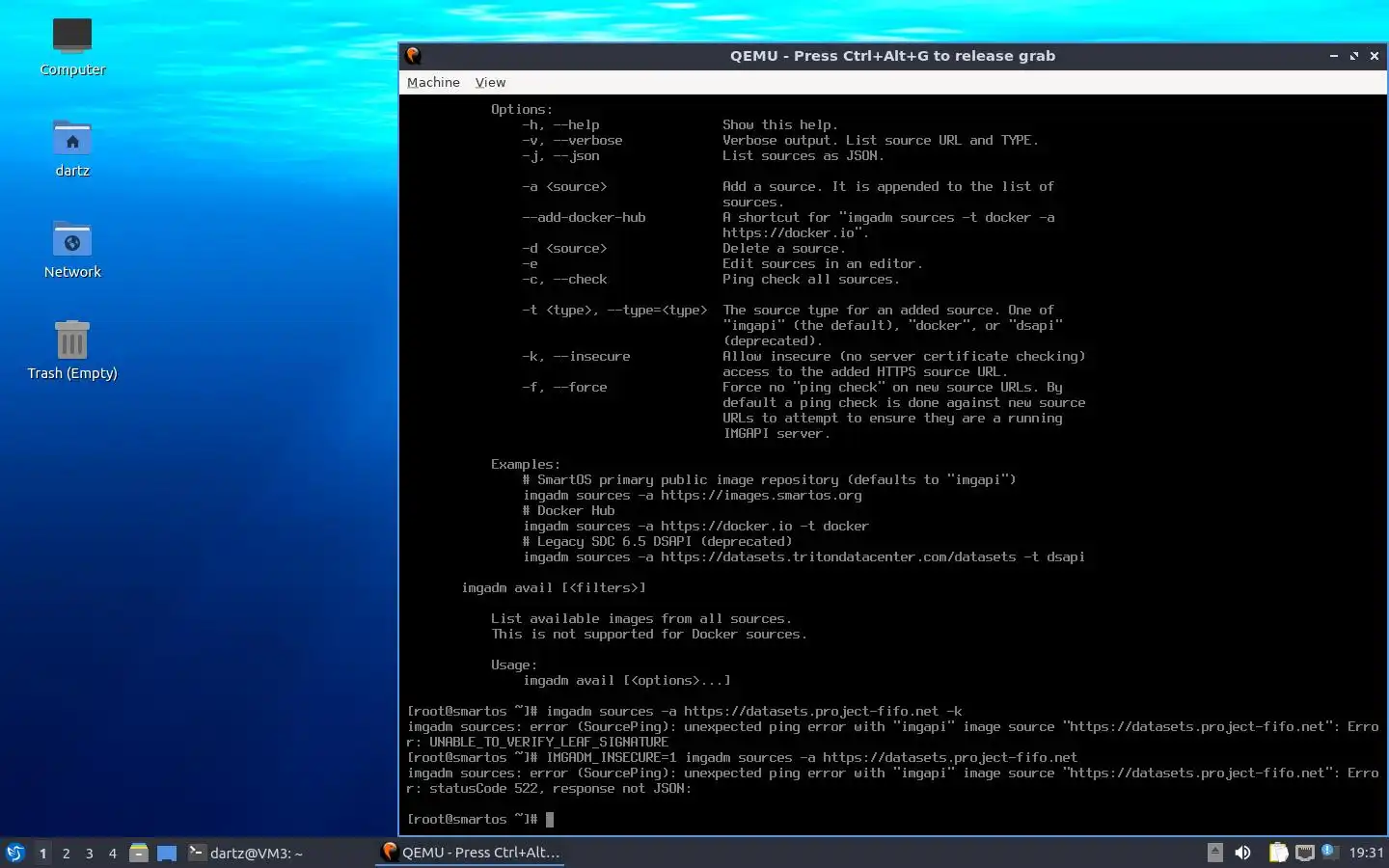Click the tritondatacenter.com datasets example line

pyautogui.click(x=803, y=556)
